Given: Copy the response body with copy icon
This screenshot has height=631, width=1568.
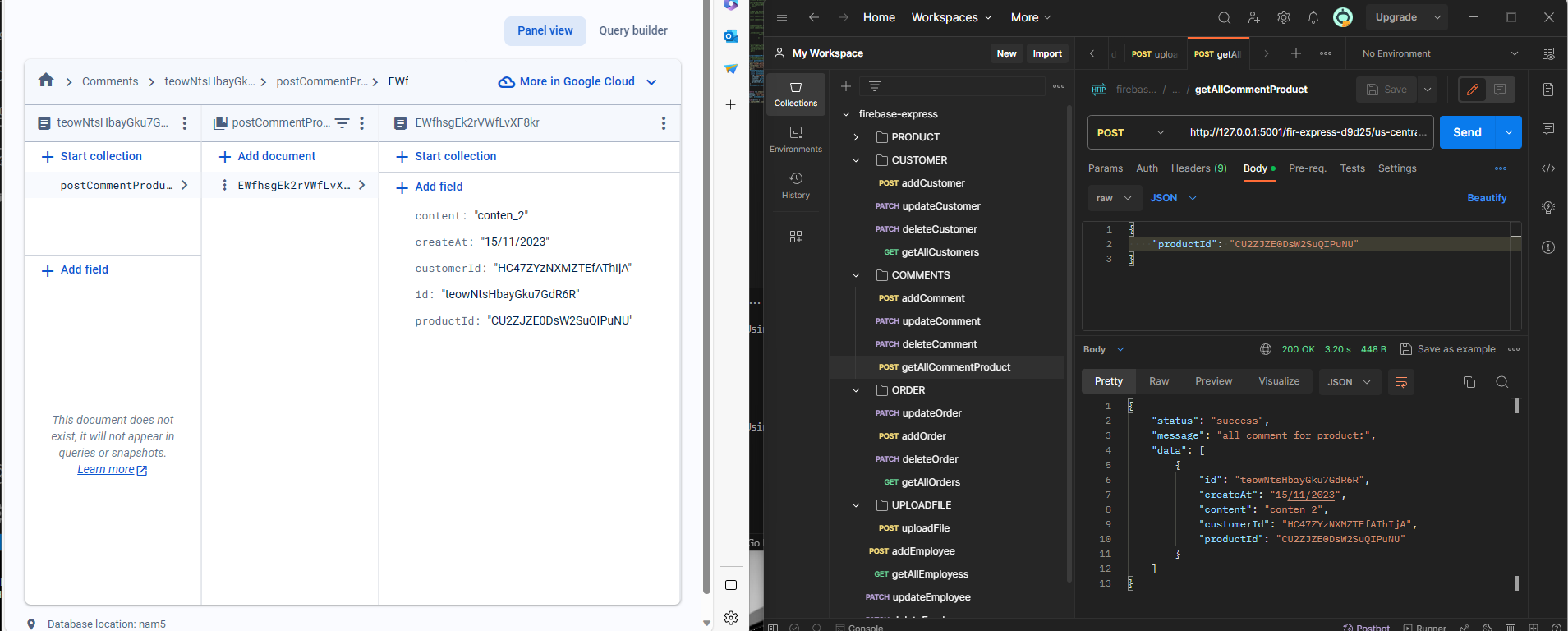Looking at the screenshot, I should 1469,382.
